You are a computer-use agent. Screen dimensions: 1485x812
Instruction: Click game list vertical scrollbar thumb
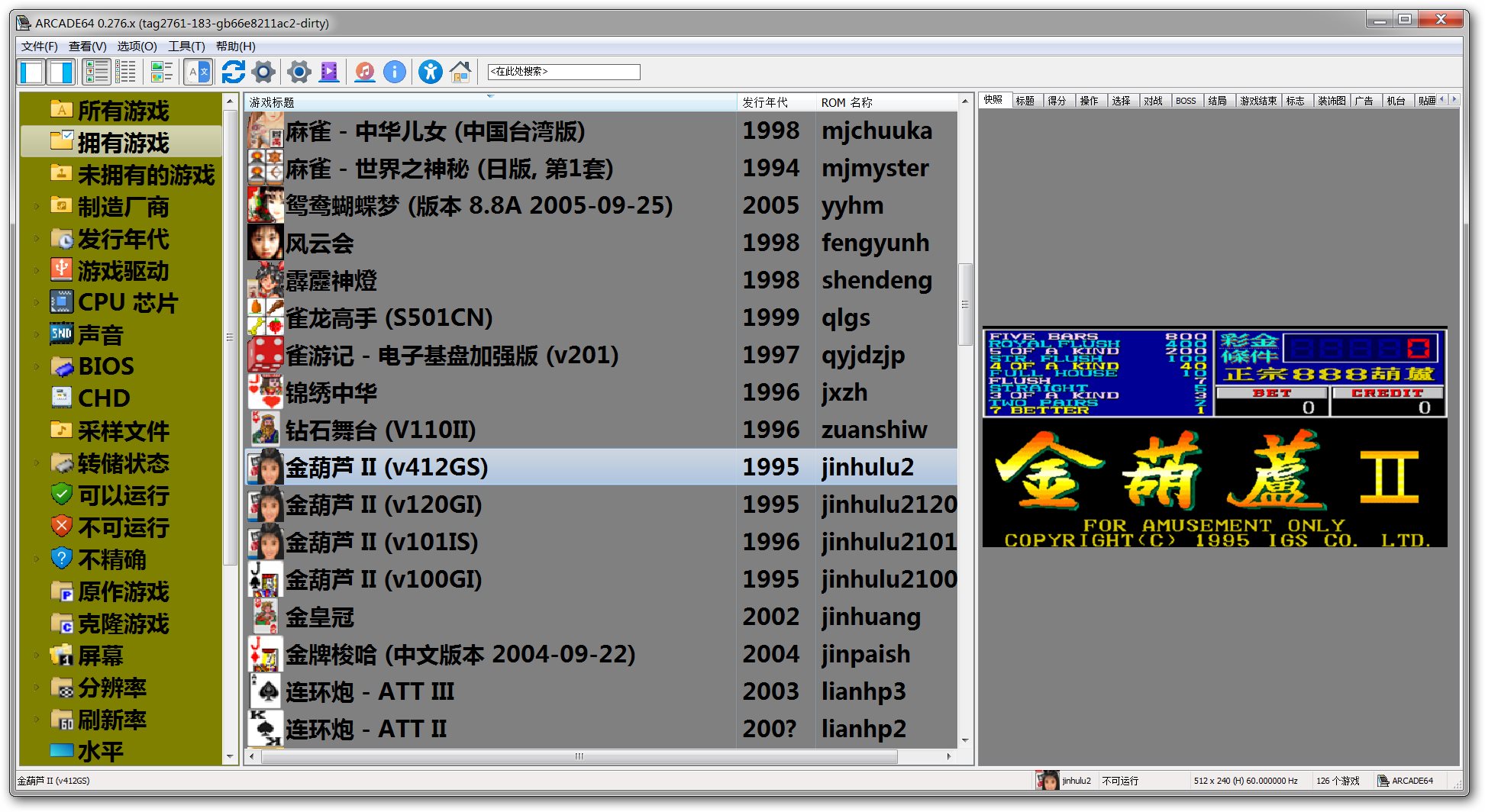point(965,304)
